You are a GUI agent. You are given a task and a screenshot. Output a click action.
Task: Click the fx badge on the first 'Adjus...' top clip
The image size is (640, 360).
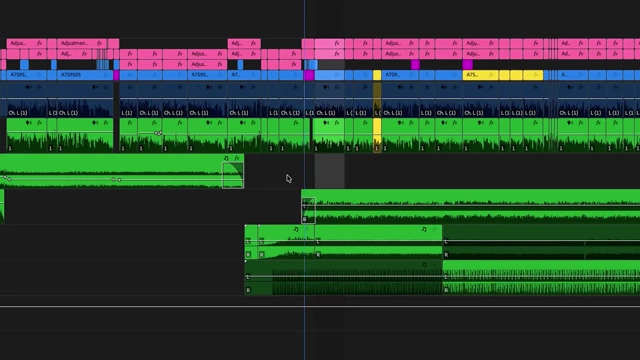click(39, 43)
